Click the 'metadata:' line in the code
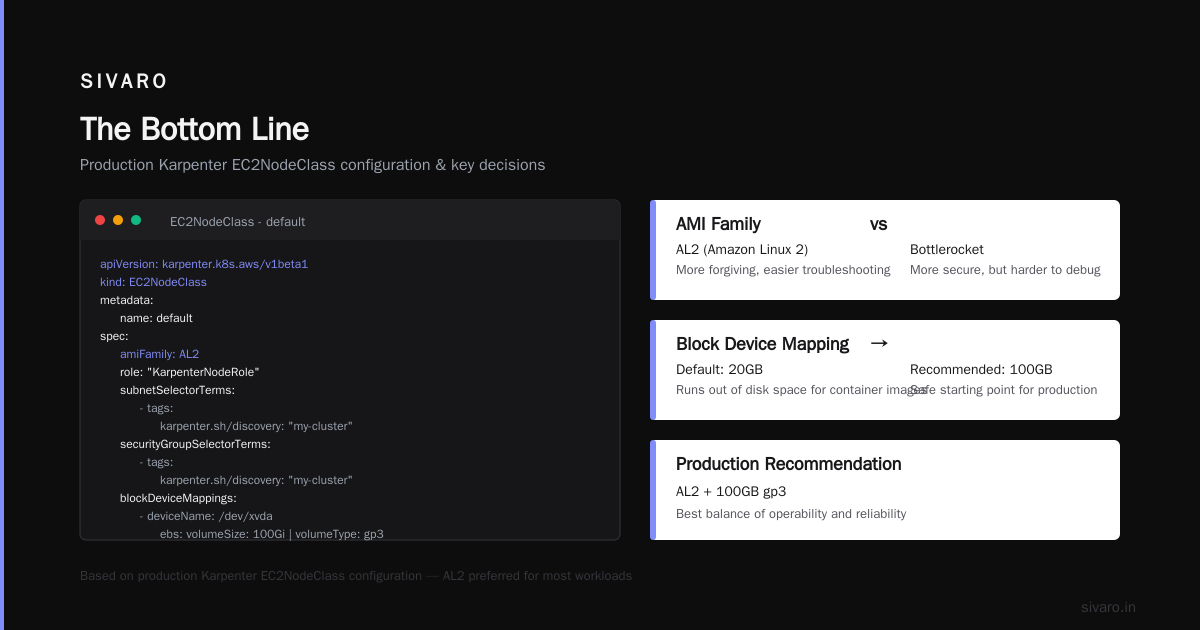The image size is (1200, 630). pos(126,300)
